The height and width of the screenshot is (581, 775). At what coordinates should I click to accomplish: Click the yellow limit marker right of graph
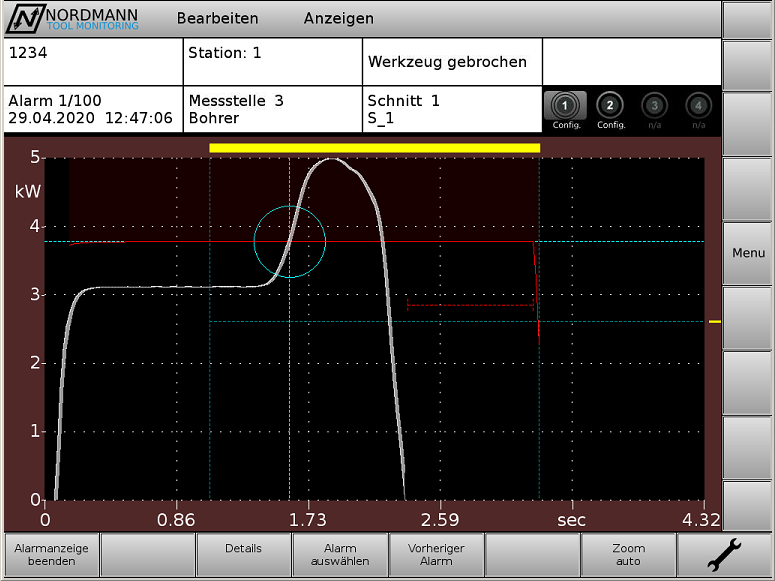[714, 322]
